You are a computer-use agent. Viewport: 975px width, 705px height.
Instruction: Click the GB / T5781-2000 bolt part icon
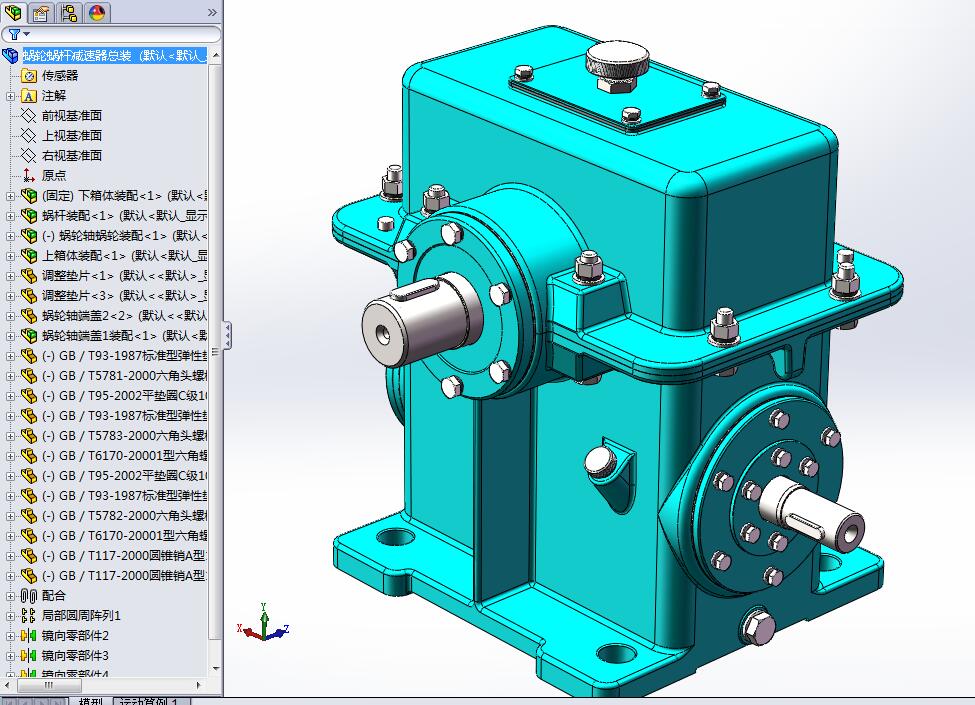29,376
